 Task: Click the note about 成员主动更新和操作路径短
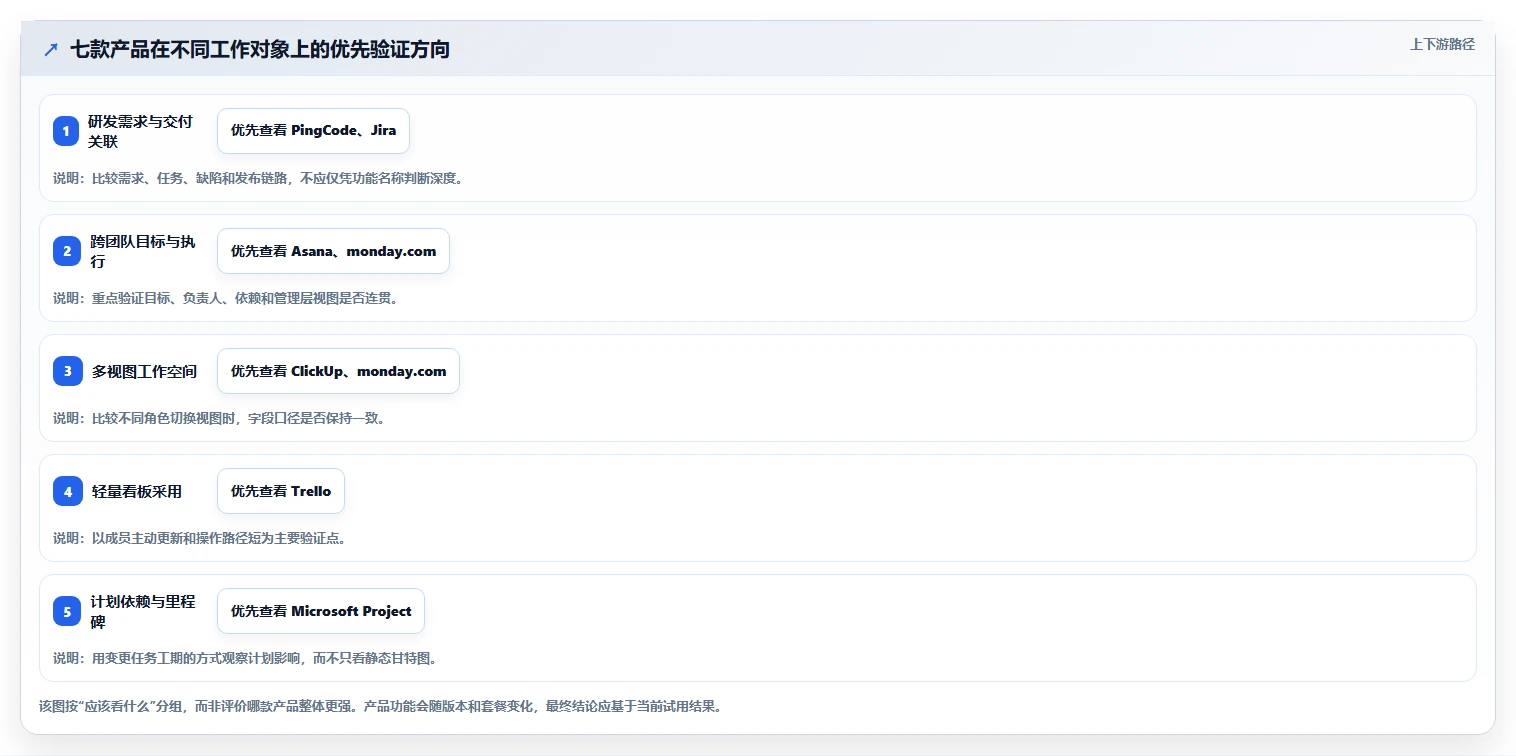click(x=199, y=538)
